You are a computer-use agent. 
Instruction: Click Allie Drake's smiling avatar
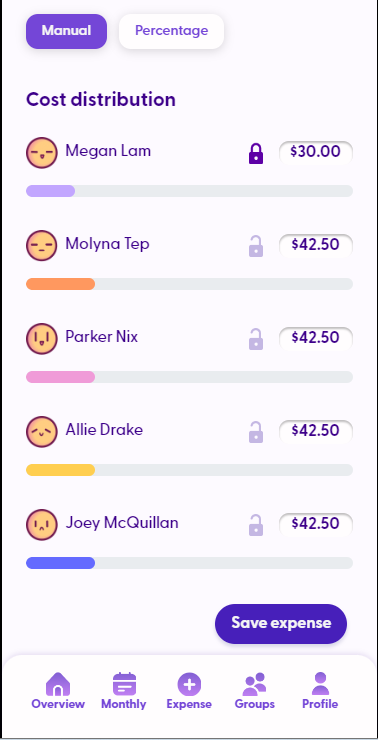tap(42, 432)
